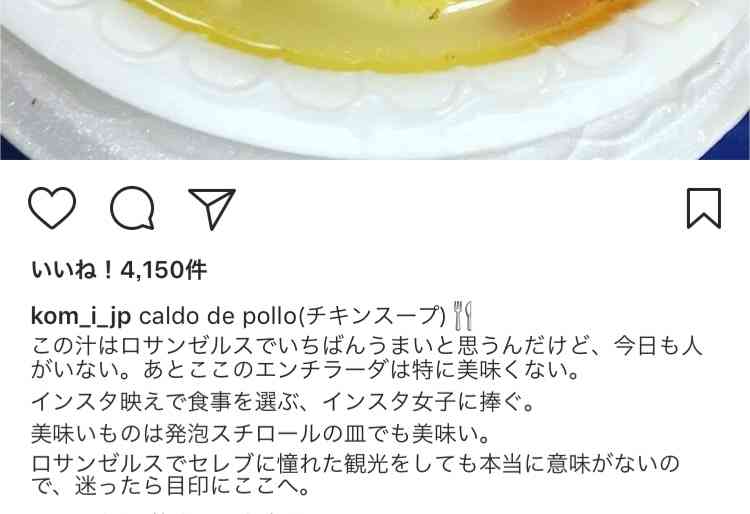Screen dimensions: 750x514
Task: Click the line ロサンゼルスでセレブに憧れた観光
Action: (x=355, y=463)
